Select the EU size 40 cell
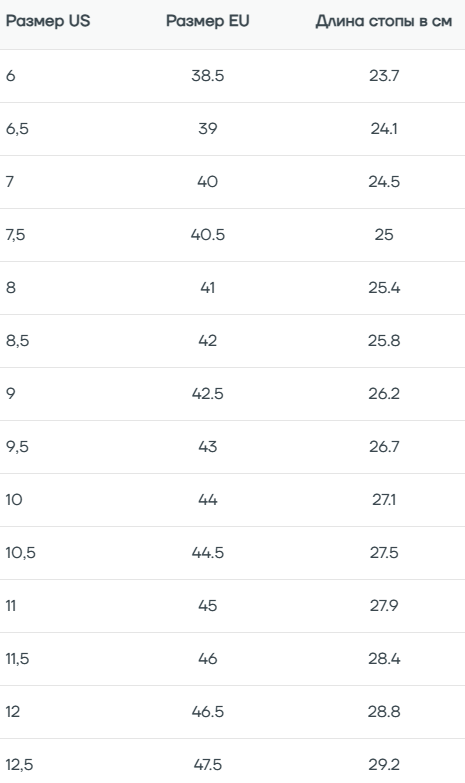 pyautogui.click(x=208, y=182)
